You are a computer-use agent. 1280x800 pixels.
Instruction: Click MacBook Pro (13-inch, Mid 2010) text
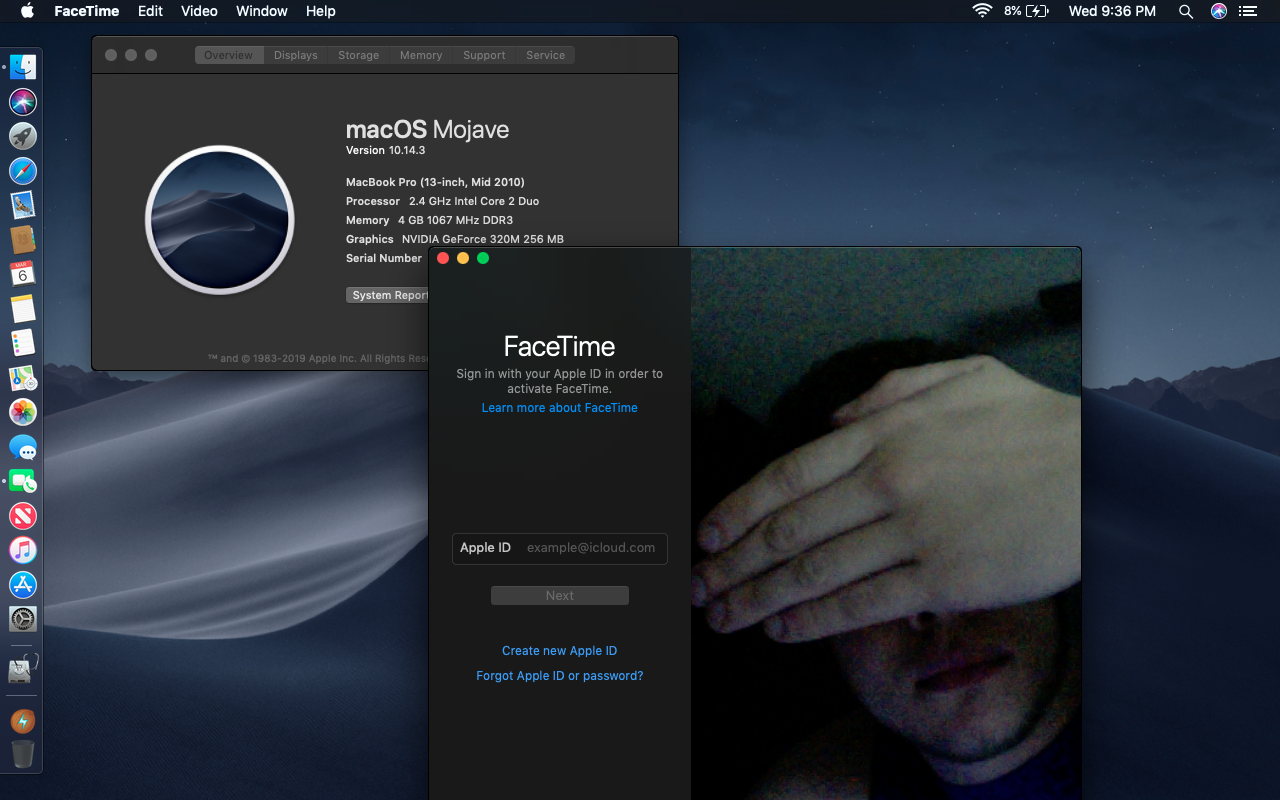click(435, 182)
